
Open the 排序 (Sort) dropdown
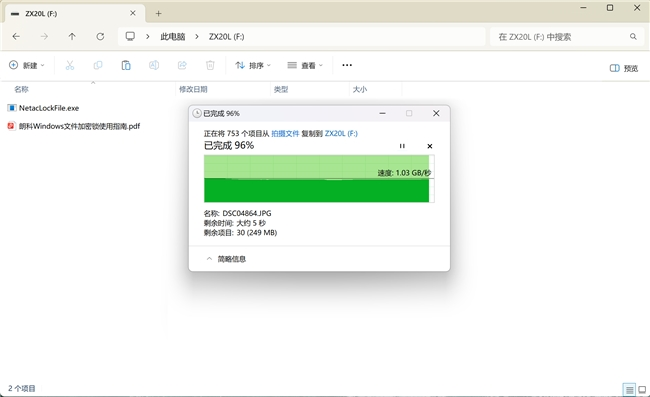click(x=253, y=65)
